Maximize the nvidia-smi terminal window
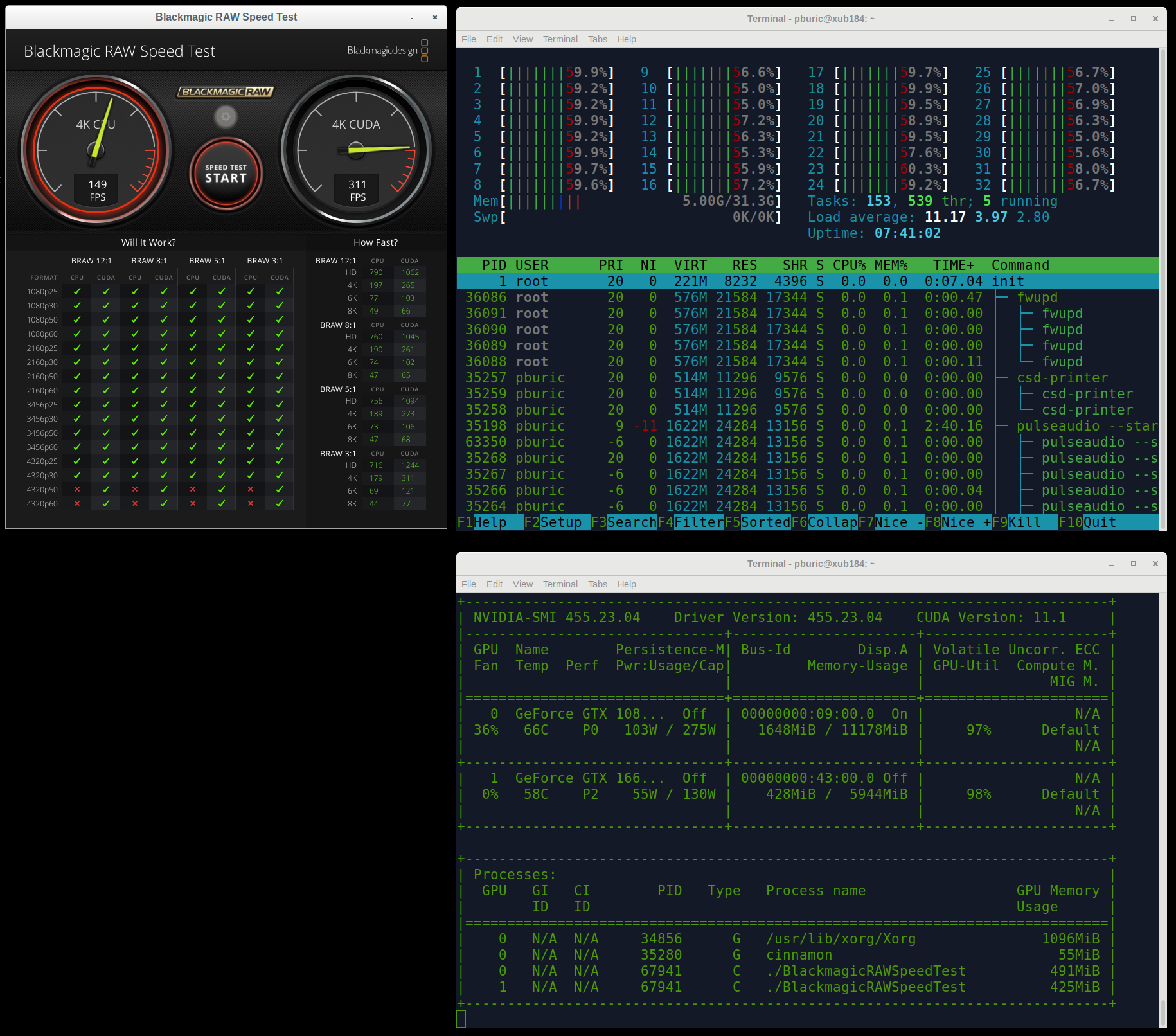The width and height of the screenshot is (1176, 1036). tap(1134, 564)
